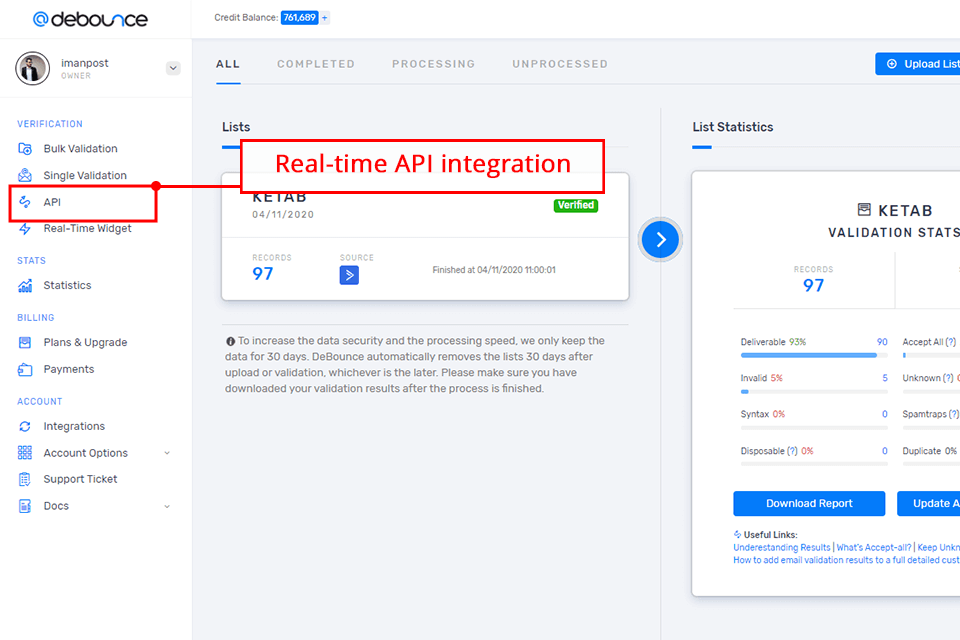The height and width of the screenshot is (640, 960).
Task: Select the Integrations sync icon
Action: tap(25, 426)
